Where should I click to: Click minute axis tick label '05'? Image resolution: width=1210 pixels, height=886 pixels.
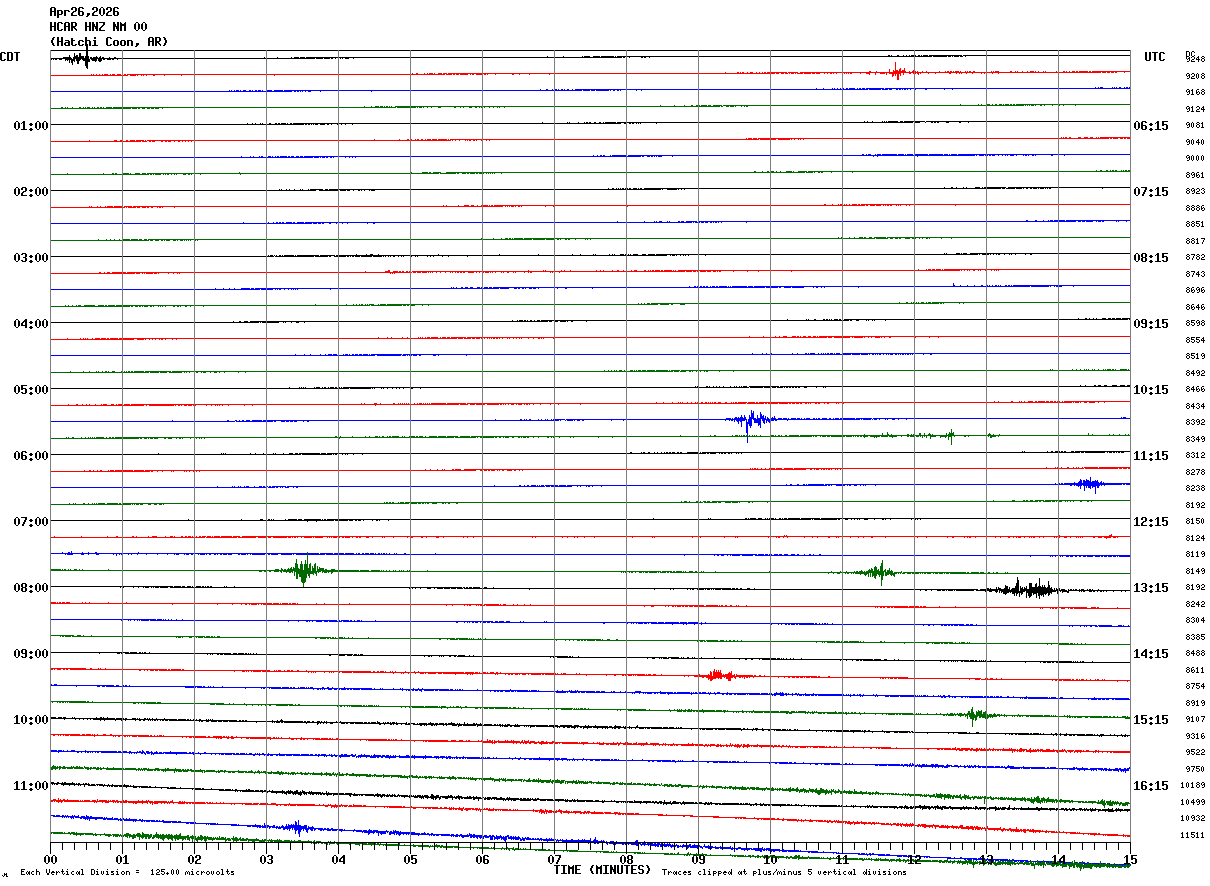click(410, 860)
